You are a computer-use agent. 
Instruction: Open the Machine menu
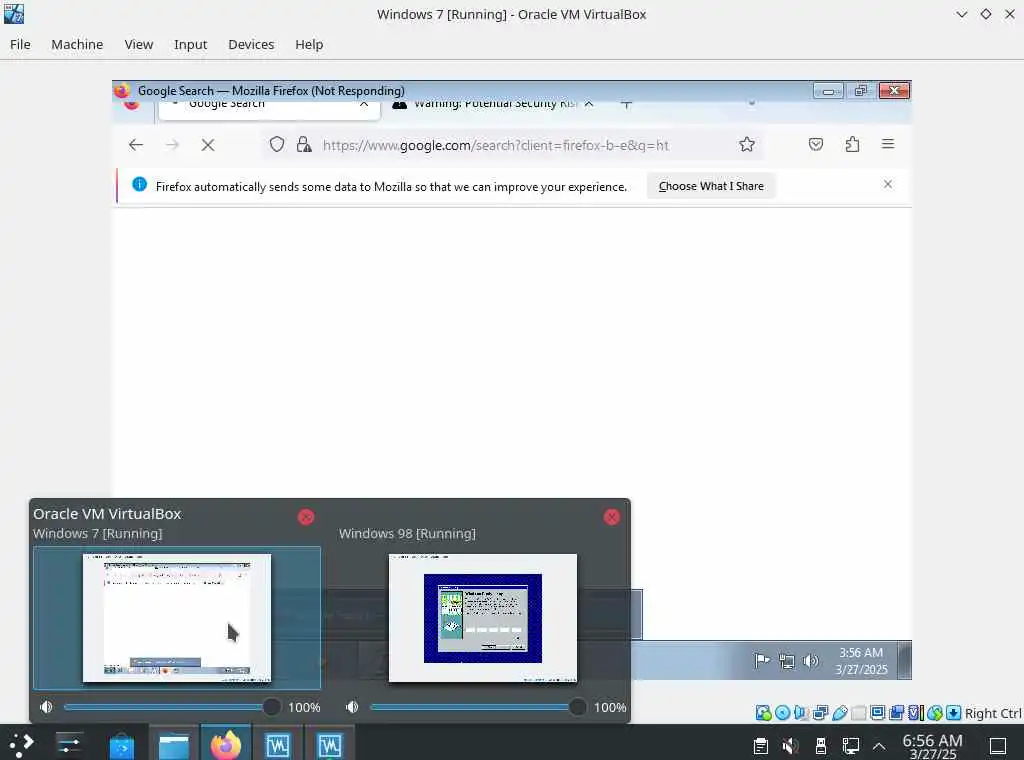tap(77, 44)
